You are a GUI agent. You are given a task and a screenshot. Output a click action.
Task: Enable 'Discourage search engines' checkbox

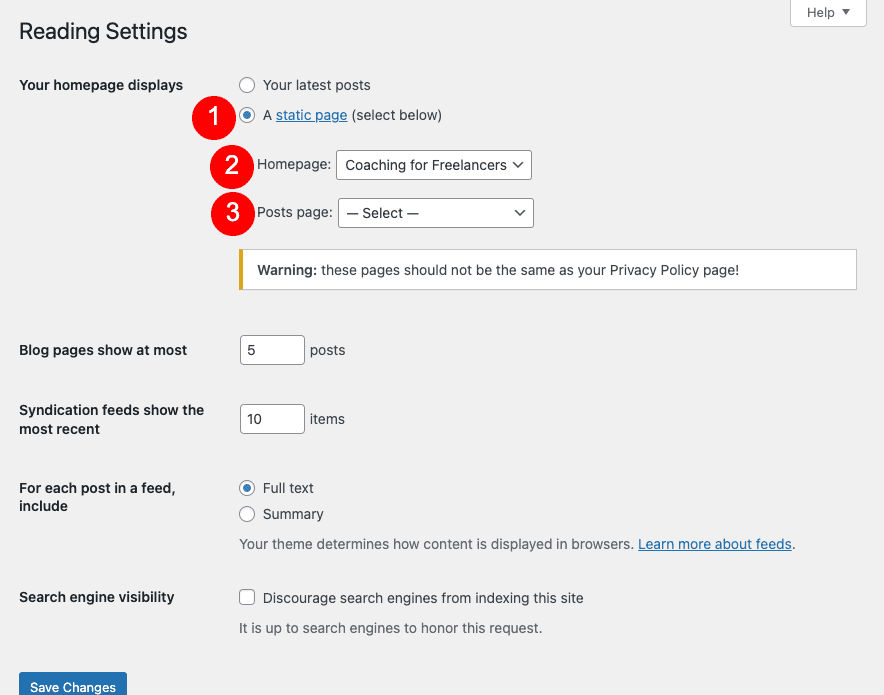(x=247, y=598)
